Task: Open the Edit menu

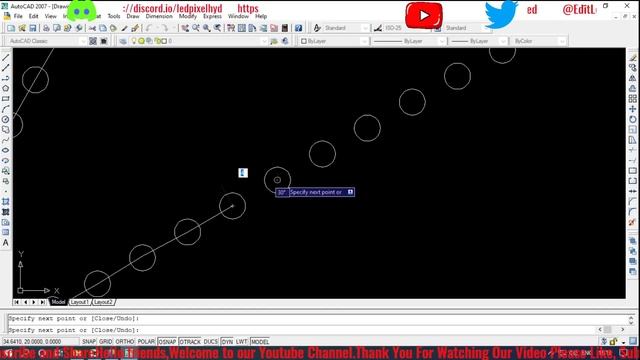Action: tap(33, 16)
